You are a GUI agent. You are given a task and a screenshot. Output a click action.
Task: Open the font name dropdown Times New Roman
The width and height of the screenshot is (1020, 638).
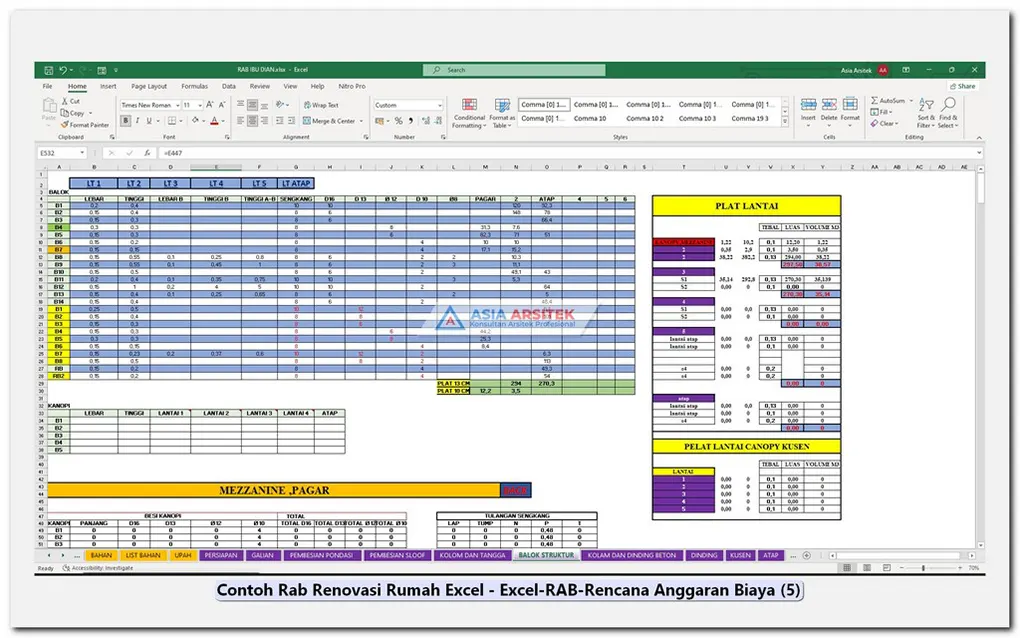tap(178, 105)
